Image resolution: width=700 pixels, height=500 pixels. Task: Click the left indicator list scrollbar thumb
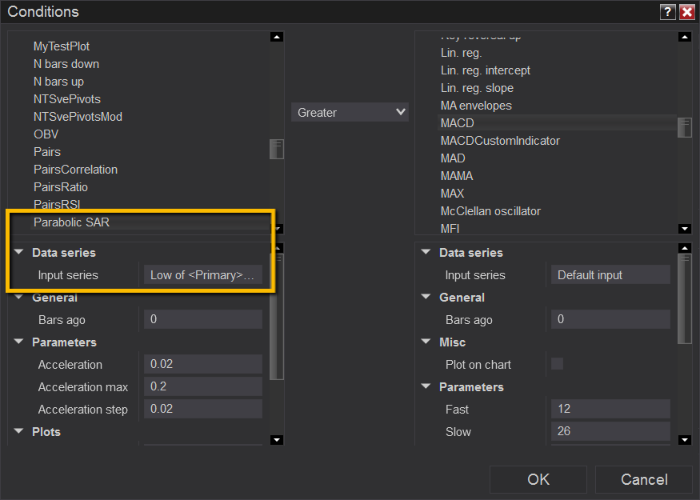tap(277, 149)
